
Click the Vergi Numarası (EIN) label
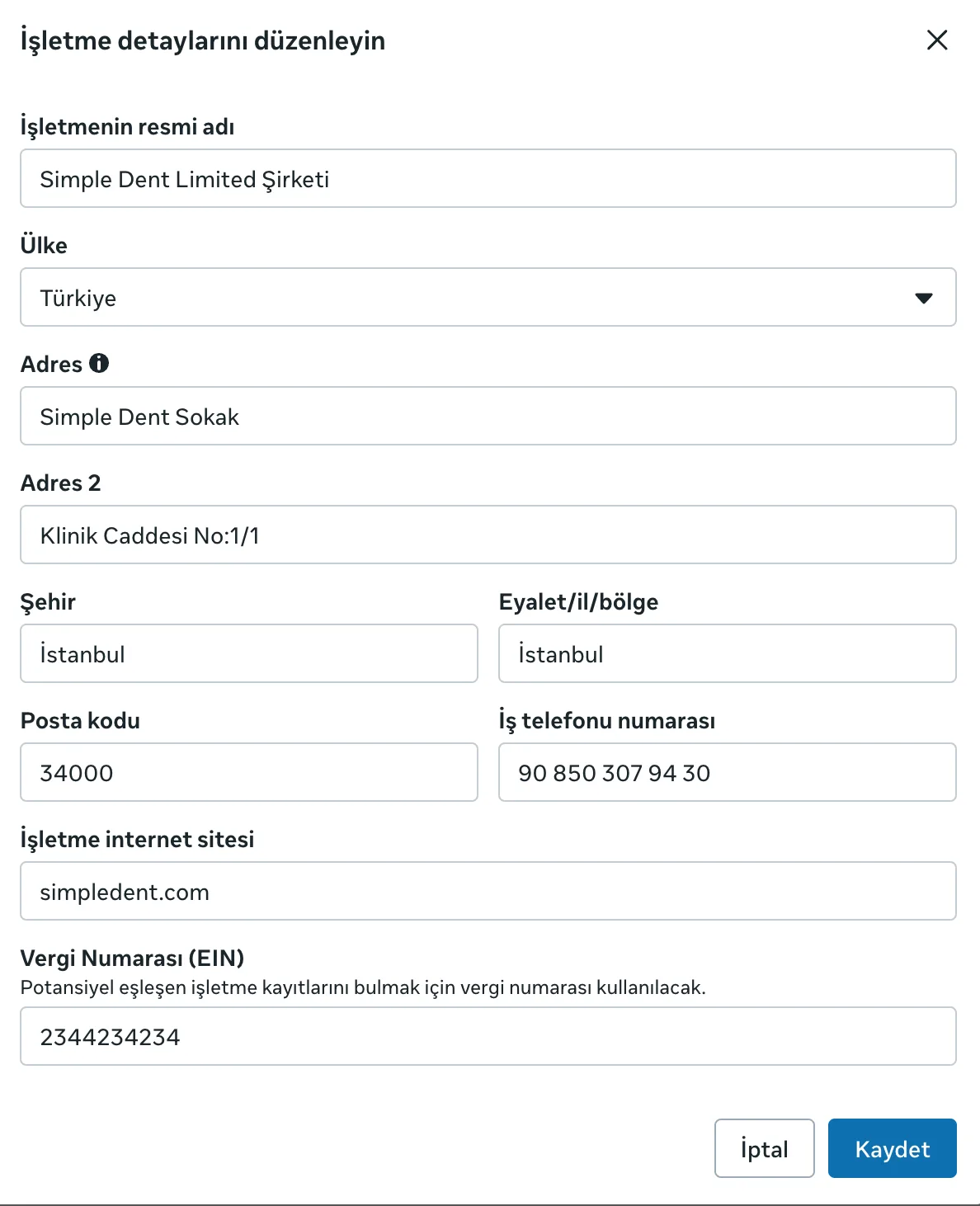[x=132, y=958]
